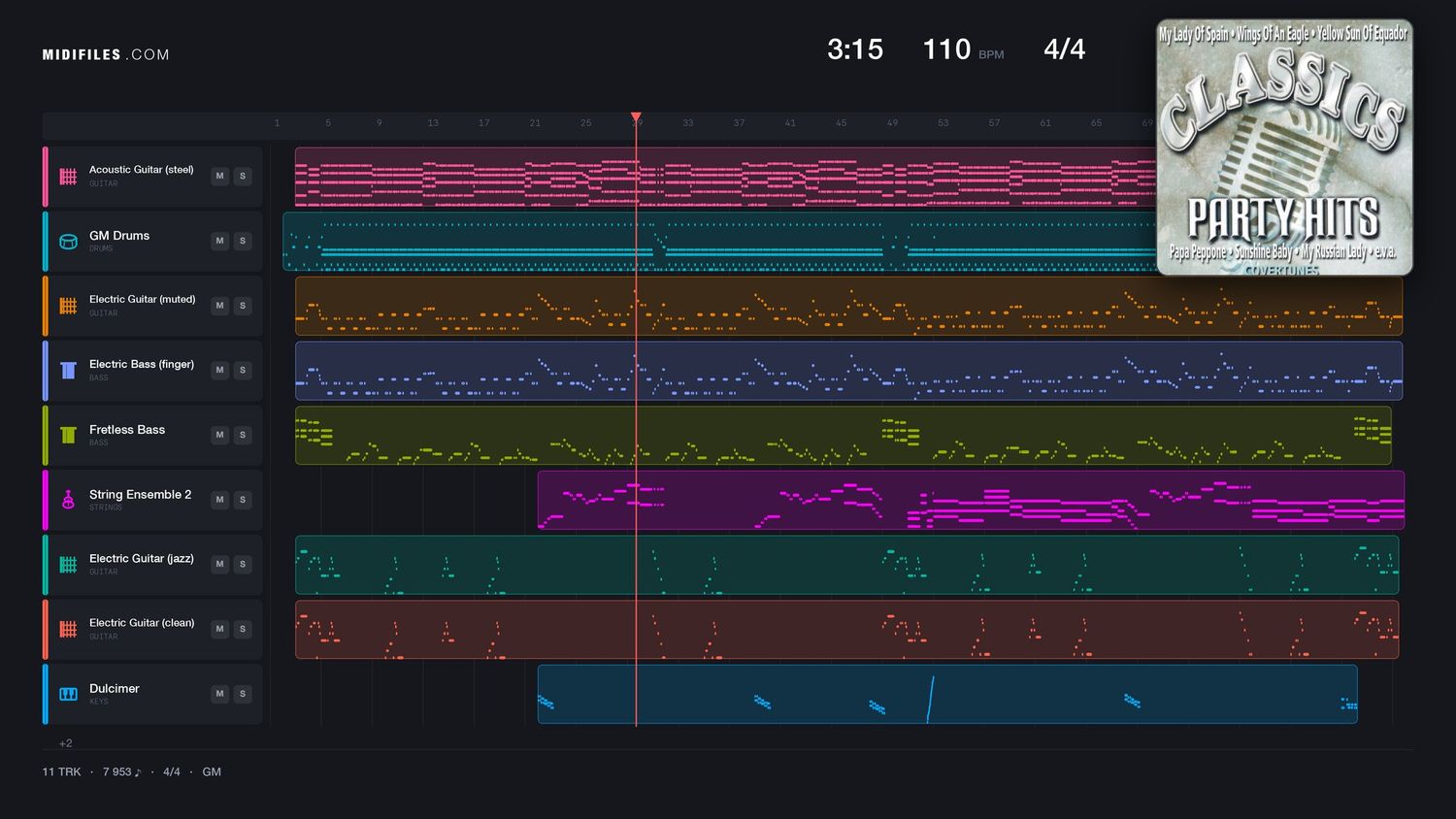Select the Electric Guitar (jazz) track name
The width and height of the screenshot is (1456, 819).
[x=142, y=559]
